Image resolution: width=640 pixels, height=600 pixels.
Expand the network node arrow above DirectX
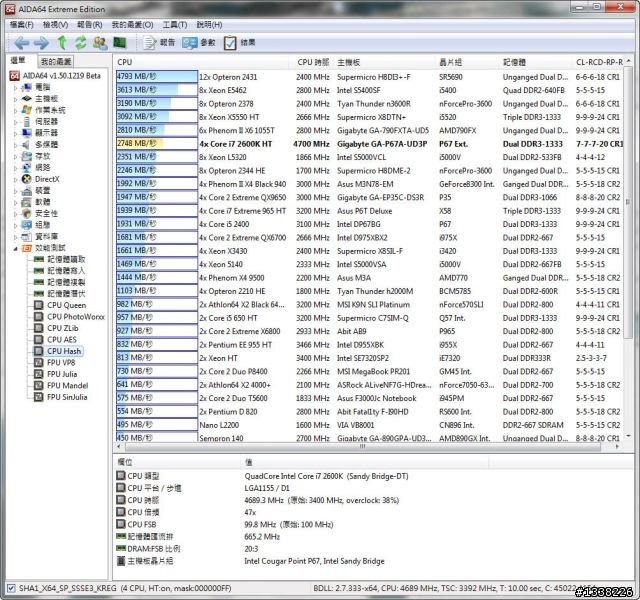[x=16, y=168]
